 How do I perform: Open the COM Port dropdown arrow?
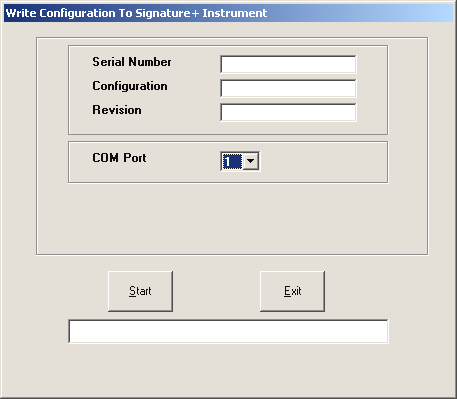[251, 161]
